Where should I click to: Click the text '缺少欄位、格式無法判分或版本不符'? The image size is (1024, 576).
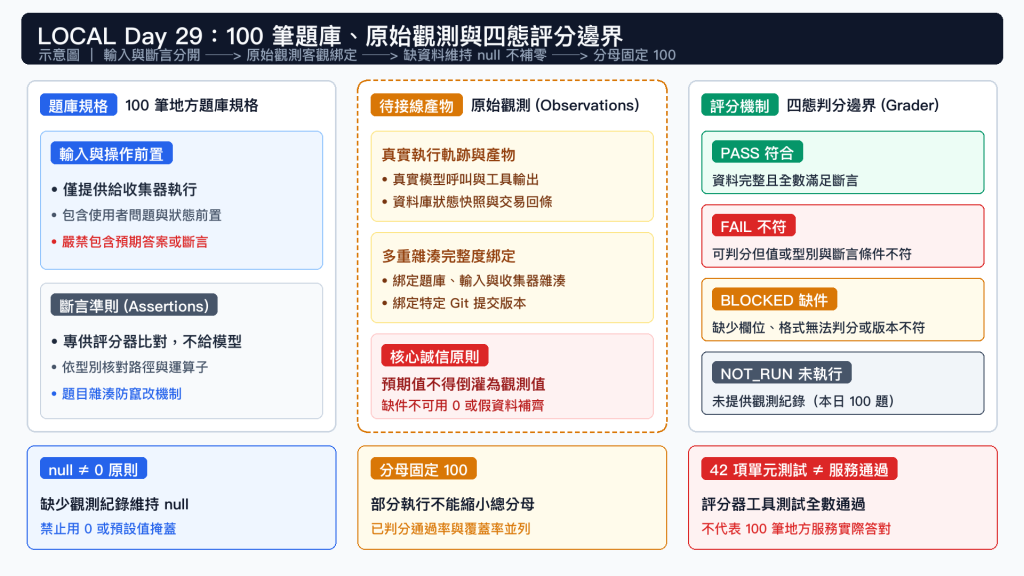[x=818, y=328]
